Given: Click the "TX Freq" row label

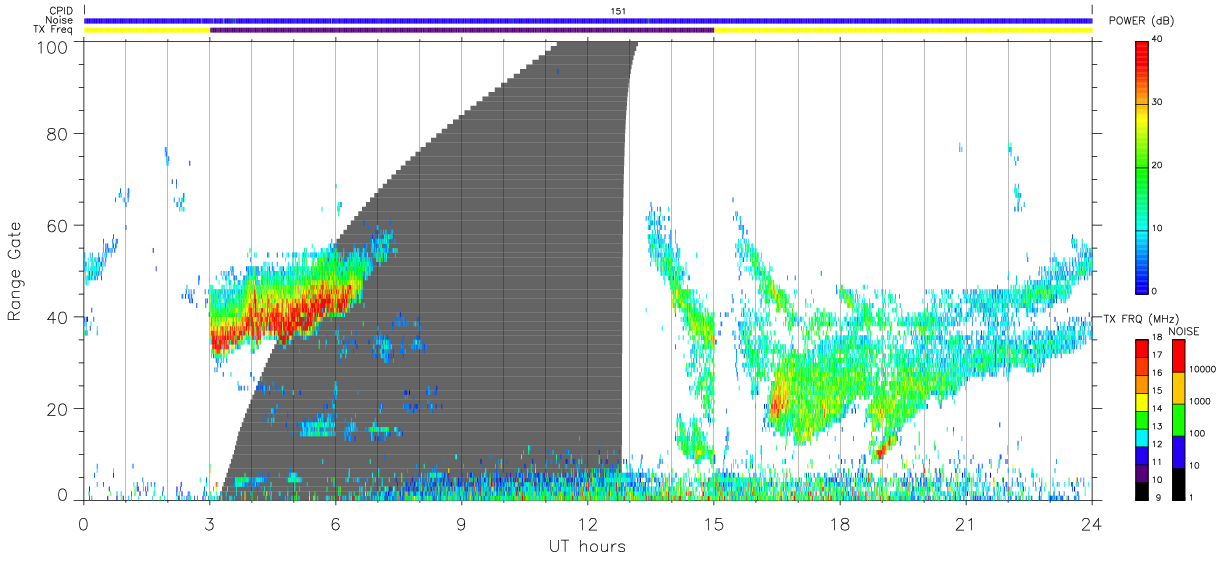Looking at the screenshot, I should [x=54, y=30].
